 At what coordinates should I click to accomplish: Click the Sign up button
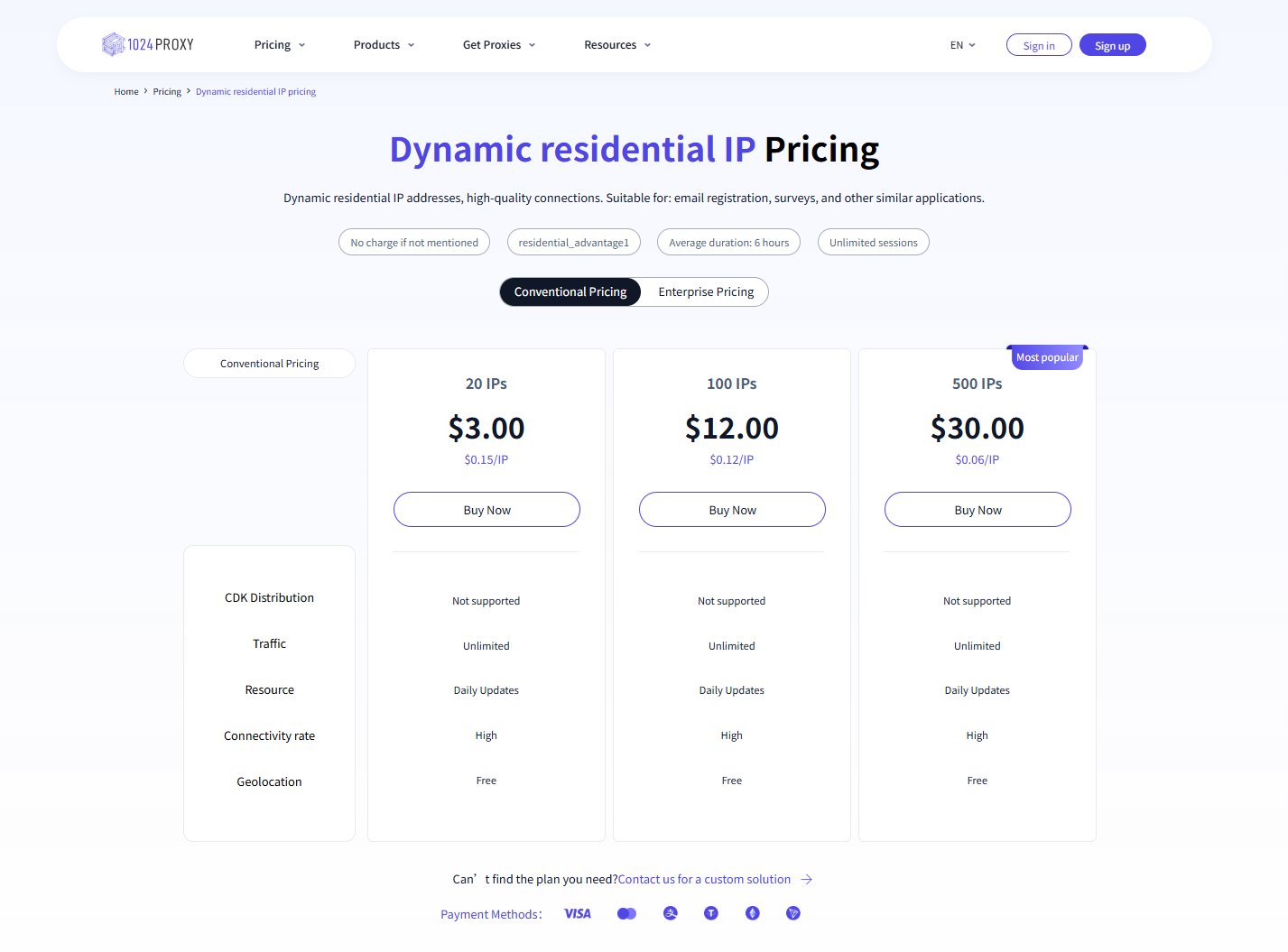coord(1113,45)
